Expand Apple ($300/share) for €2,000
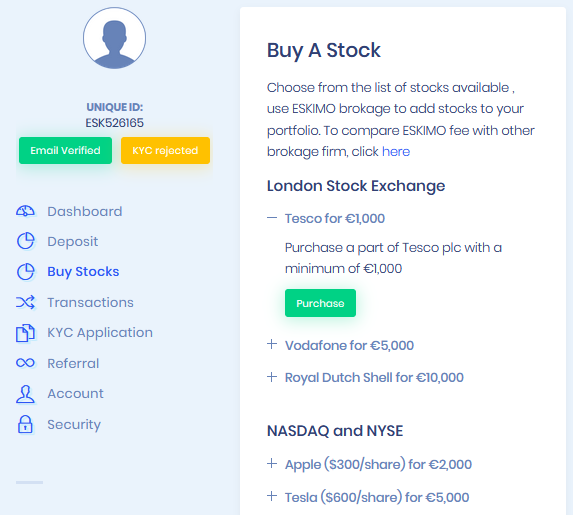Screen dimensions: 573x515 [272, 463]
